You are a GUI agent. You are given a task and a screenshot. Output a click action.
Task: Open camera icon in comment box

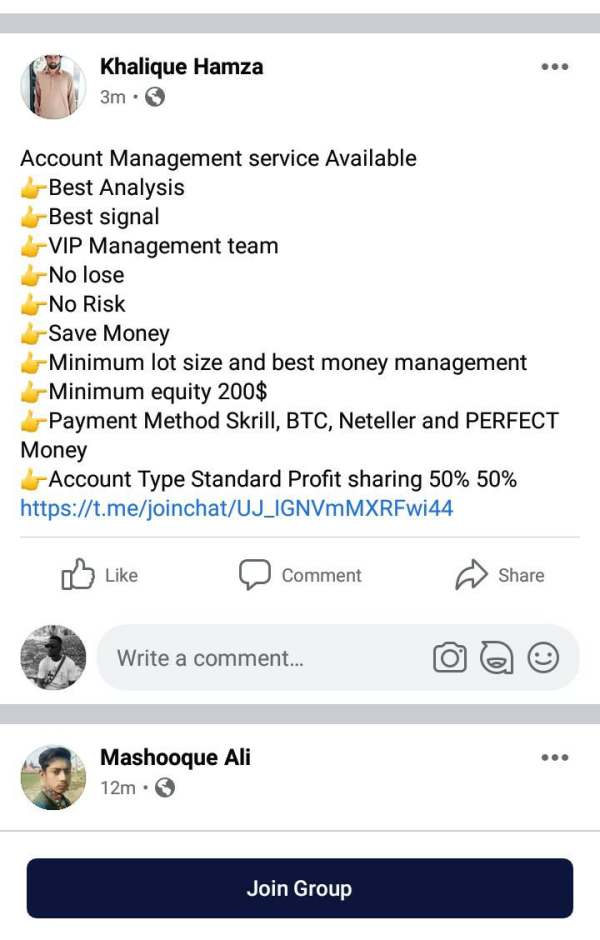point(450,657)
